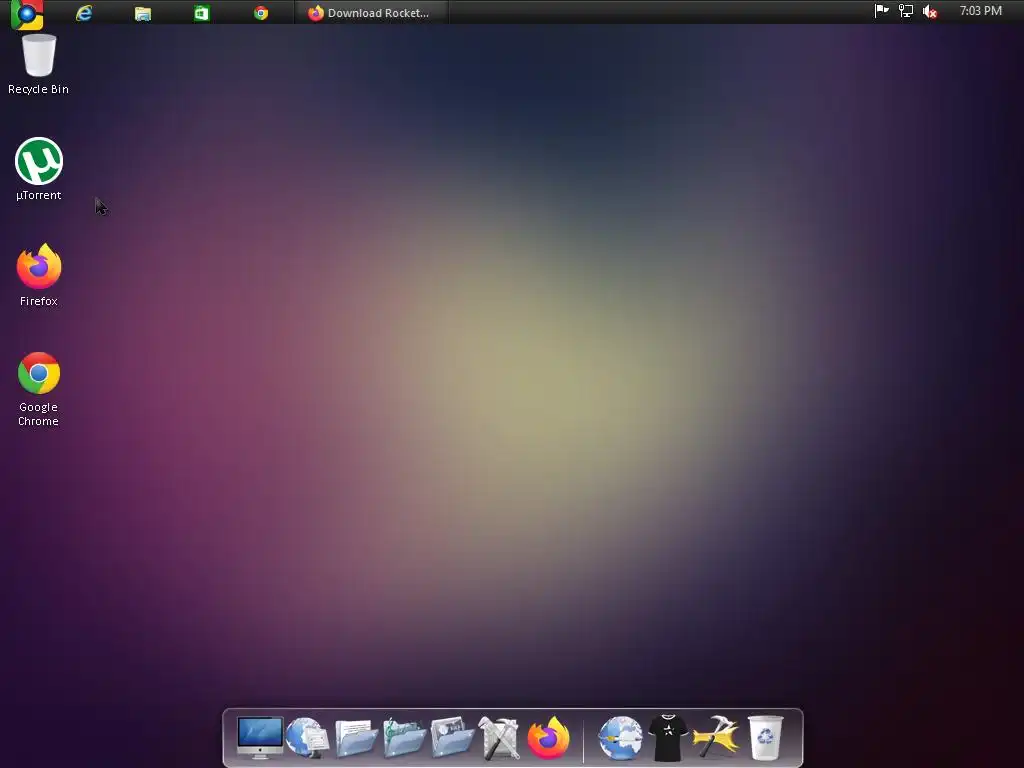This screenshot has height=768, width=1024.
Task: Open the Pictures folder in dock
Action: tap(452, 738)
